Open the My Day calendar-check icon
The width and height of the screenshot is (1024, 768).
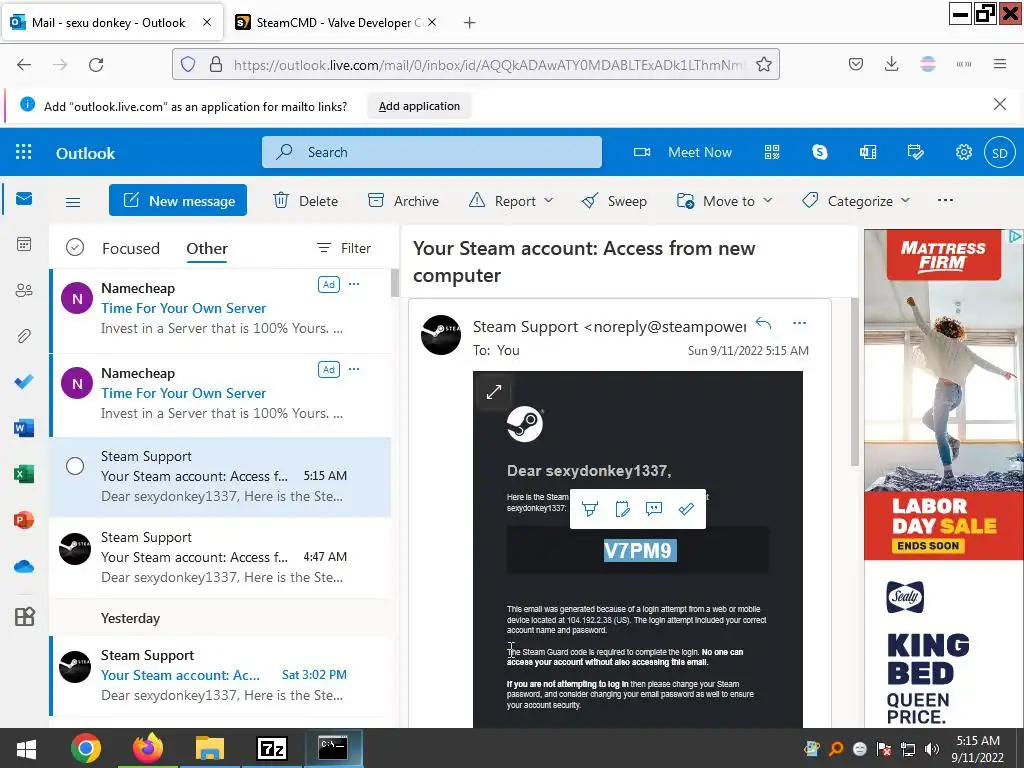pos(916,152)
